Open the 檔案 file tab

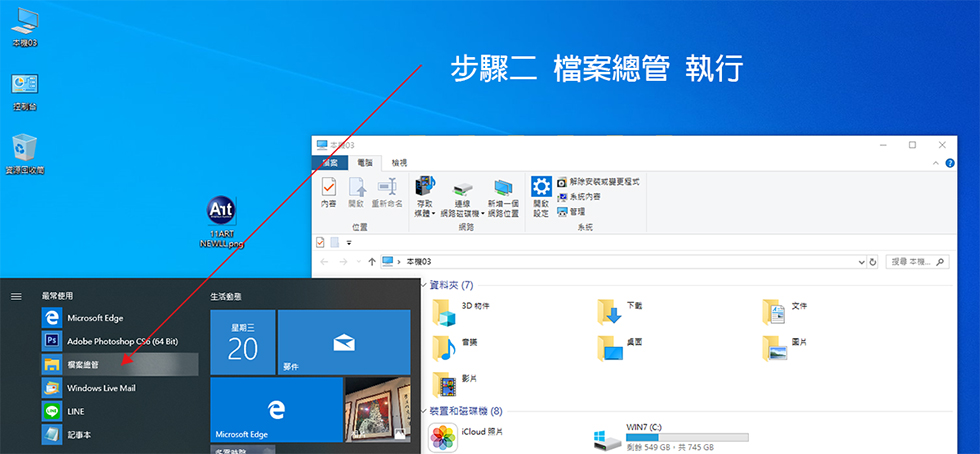coord(329,162)
